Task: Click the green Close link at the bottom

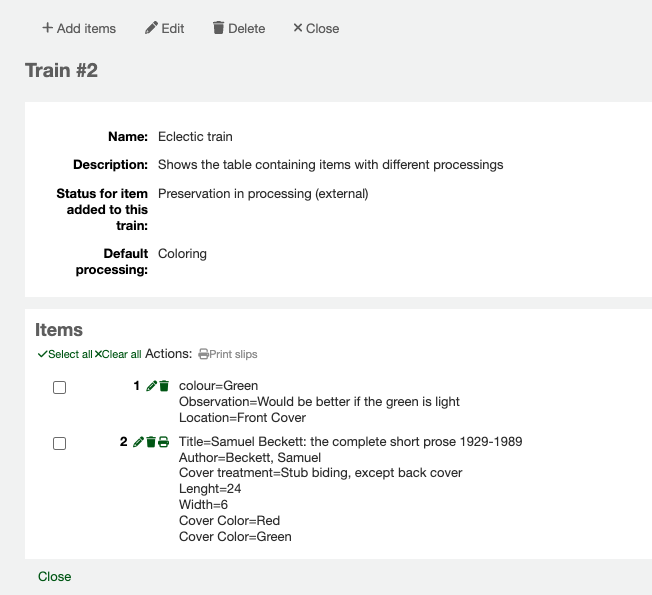Action: click(55, 576)
